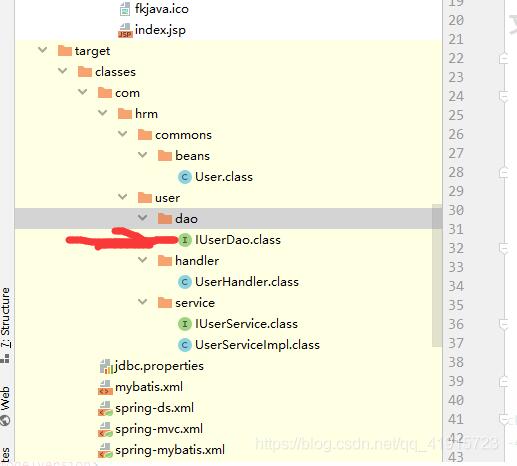Image resolution: width=517 pixels, height=466 pixels.
Task: Click the commons folder icon
Action: (145, 135)
